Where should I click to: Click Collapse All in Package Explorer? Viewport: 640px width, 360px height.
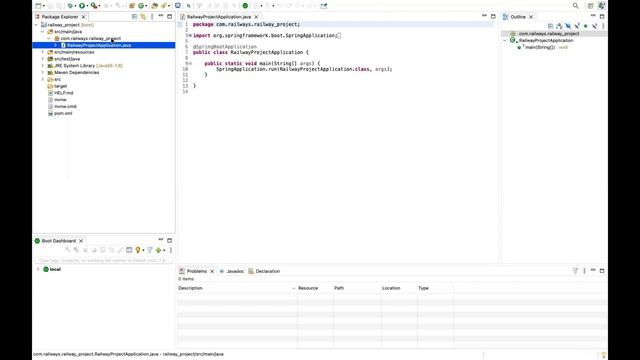[x=134, y=17]
